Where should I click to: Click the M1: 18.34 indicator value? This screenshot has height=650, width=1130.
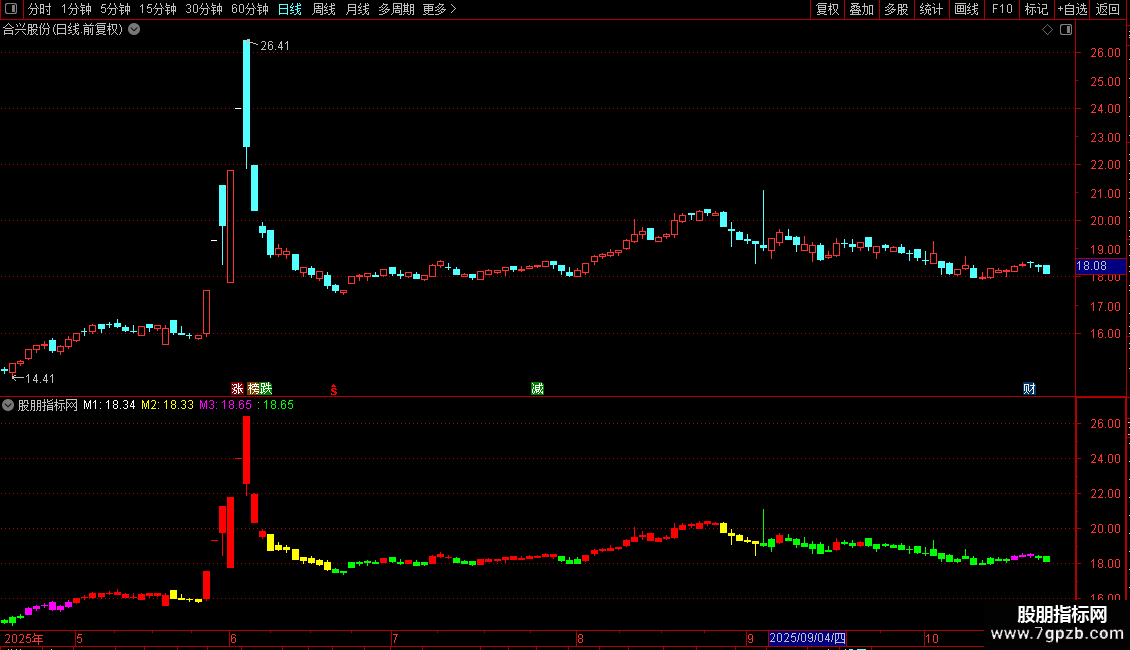(x=109, y=405)
